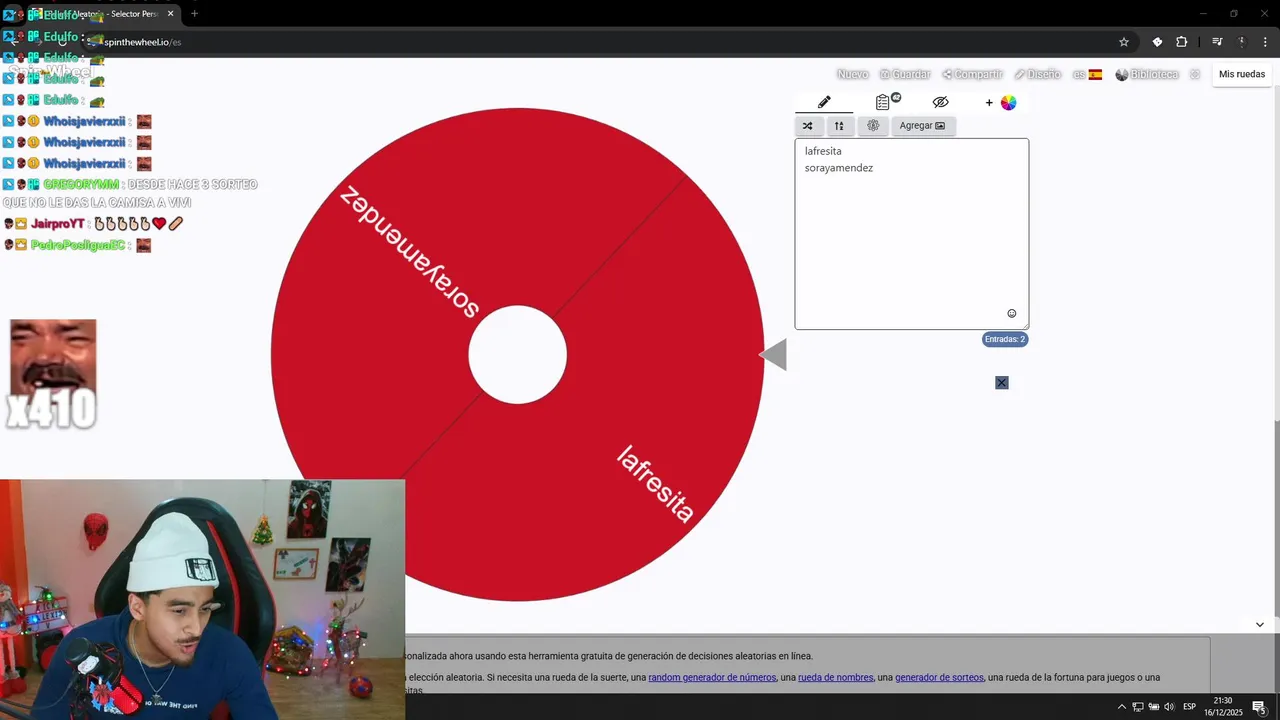Open the gear options for entries

[x=873, y=126]
